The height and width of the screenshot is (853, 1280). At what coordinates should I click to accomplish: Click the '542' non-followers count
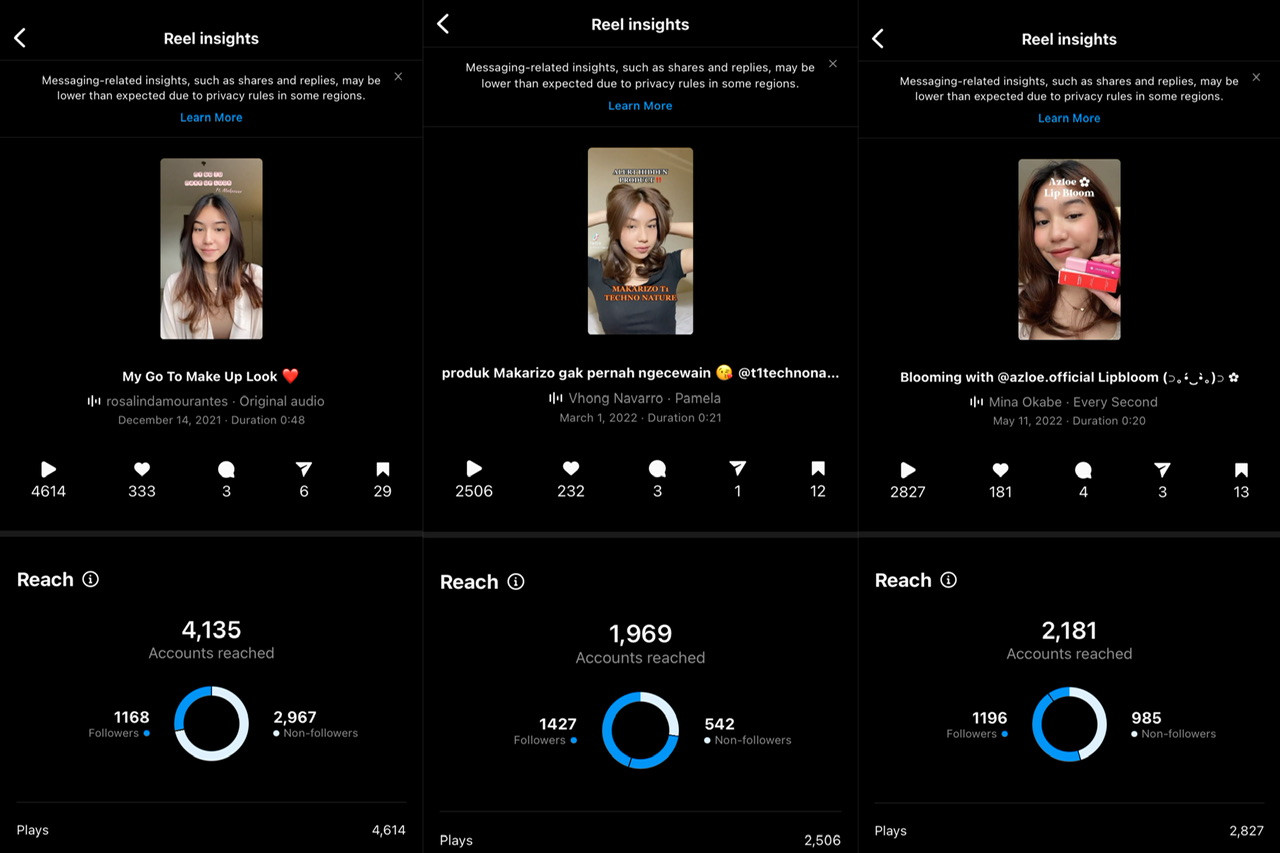coord(719,724)
